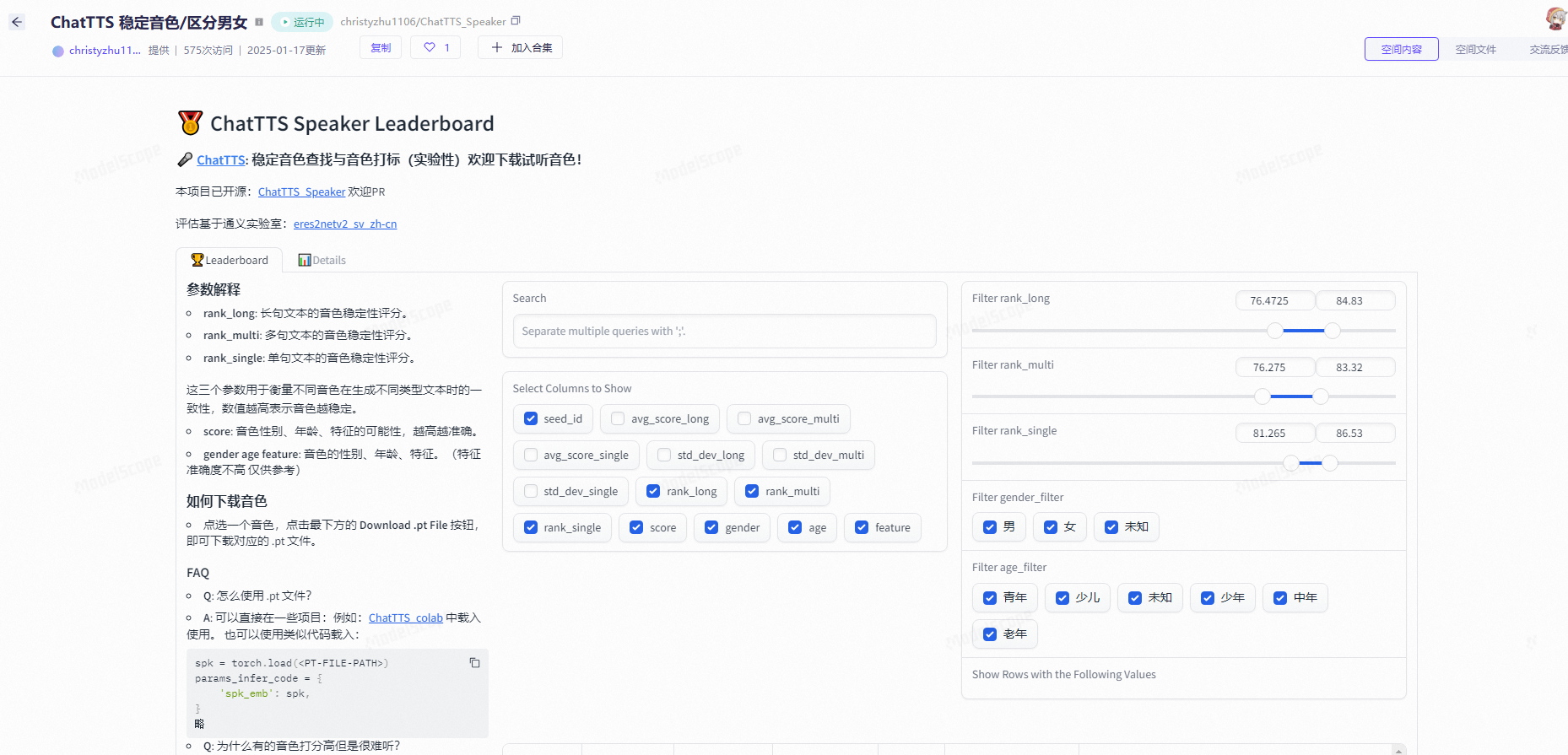Uncheck the 未知 gender filter

1111,527
